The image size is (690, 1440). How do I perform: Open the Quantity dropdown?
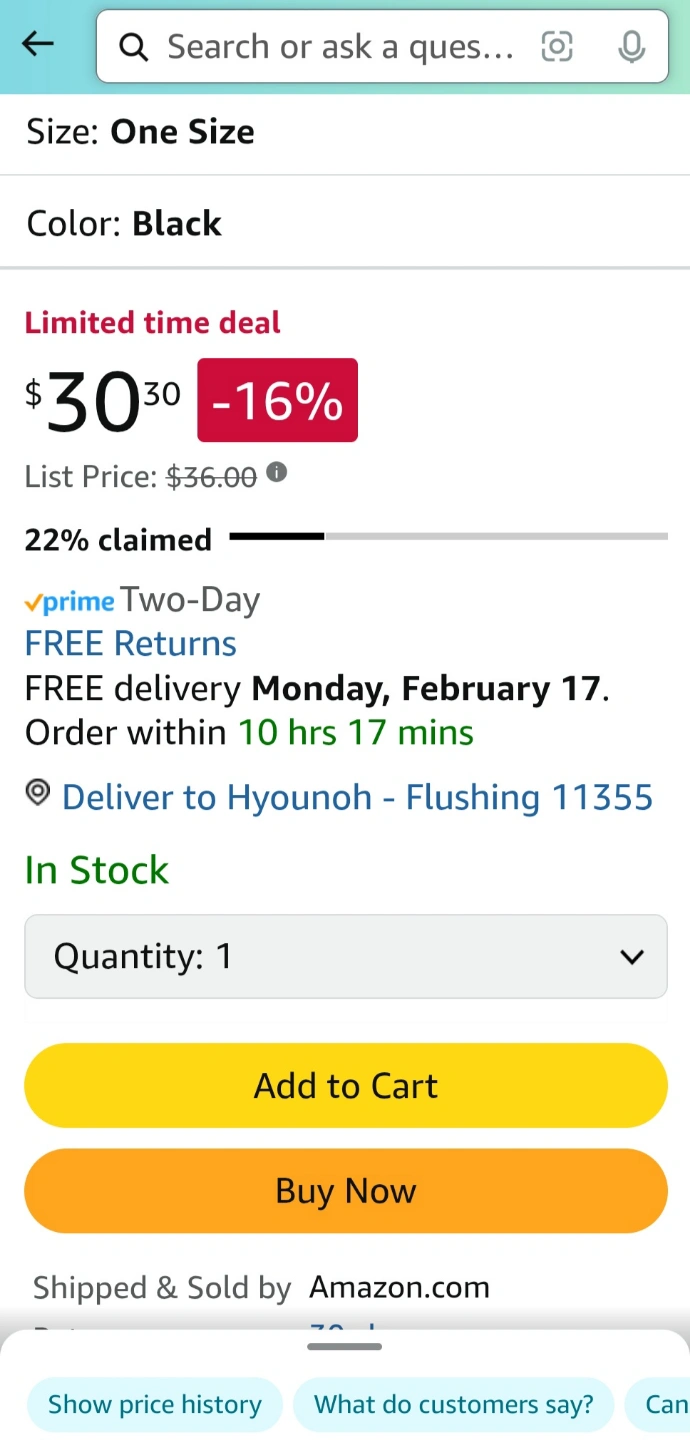[x=346, y=956]
